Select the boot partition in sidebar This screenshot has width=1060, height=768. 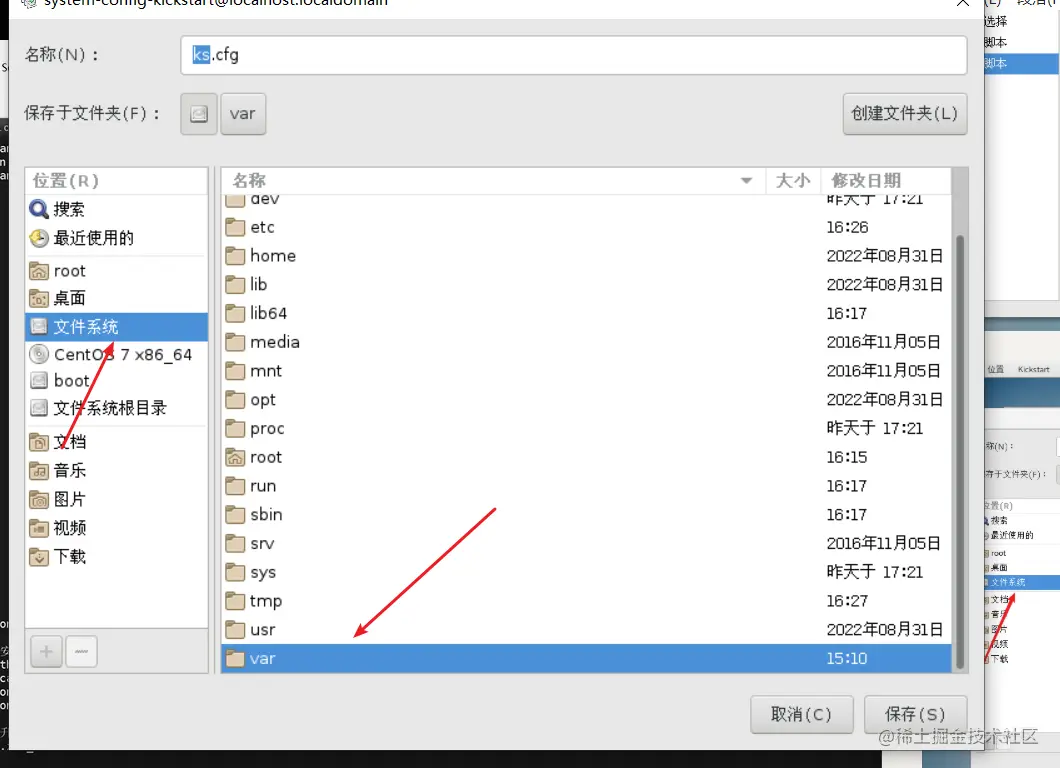click(70, 381)
